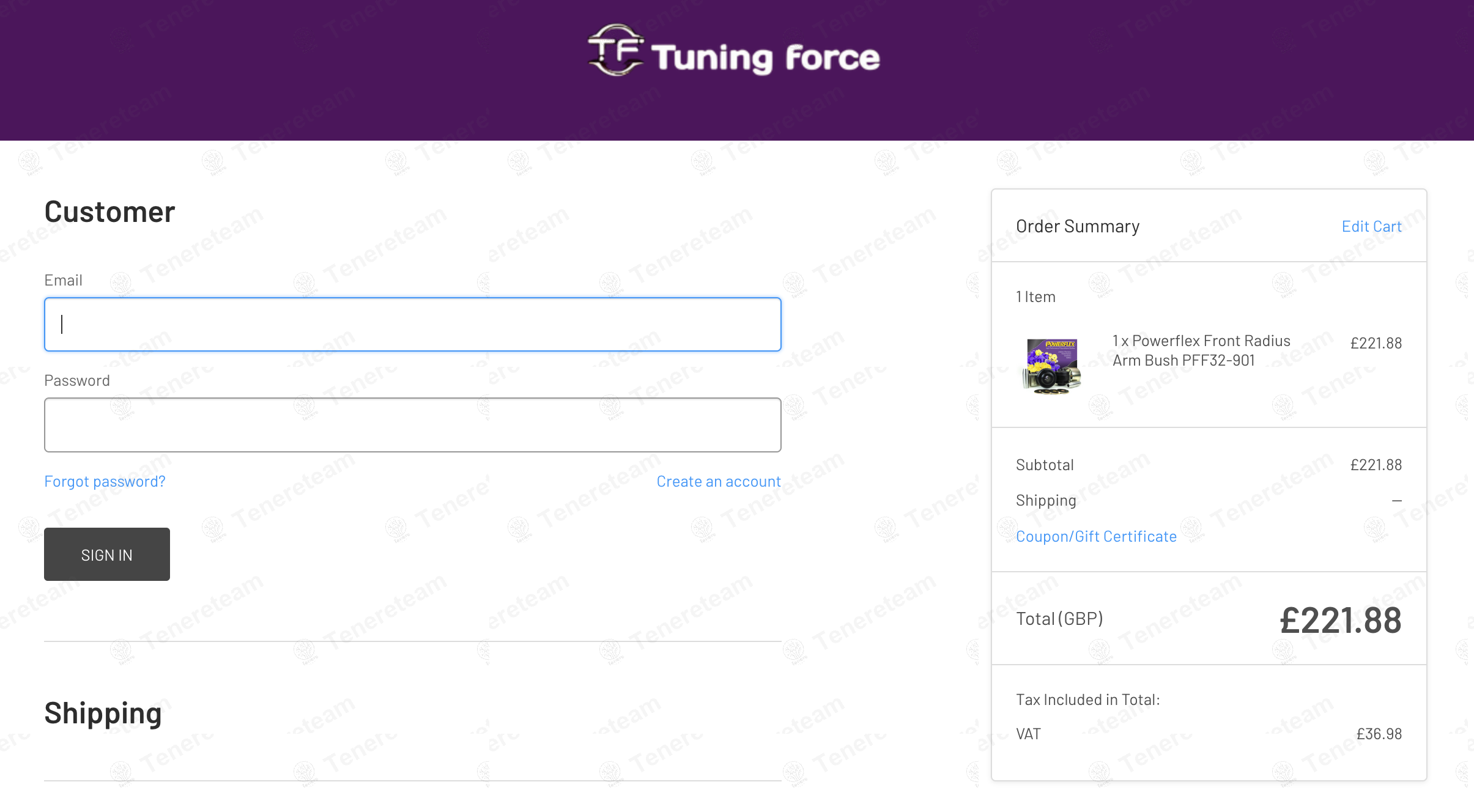Click the Powerflex product thumbnail
This screenshot has width=1474, height=812.
click(1051, 366)
